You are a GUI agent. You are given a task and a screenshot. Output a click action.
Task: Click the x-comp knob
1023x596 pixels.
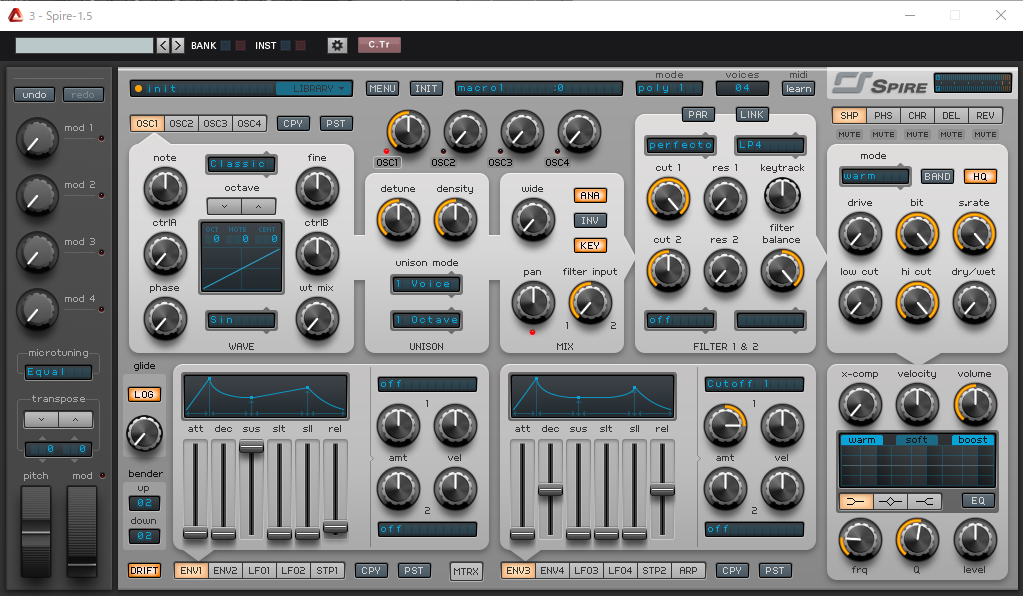pyautogui.click(x=860, y=404)
